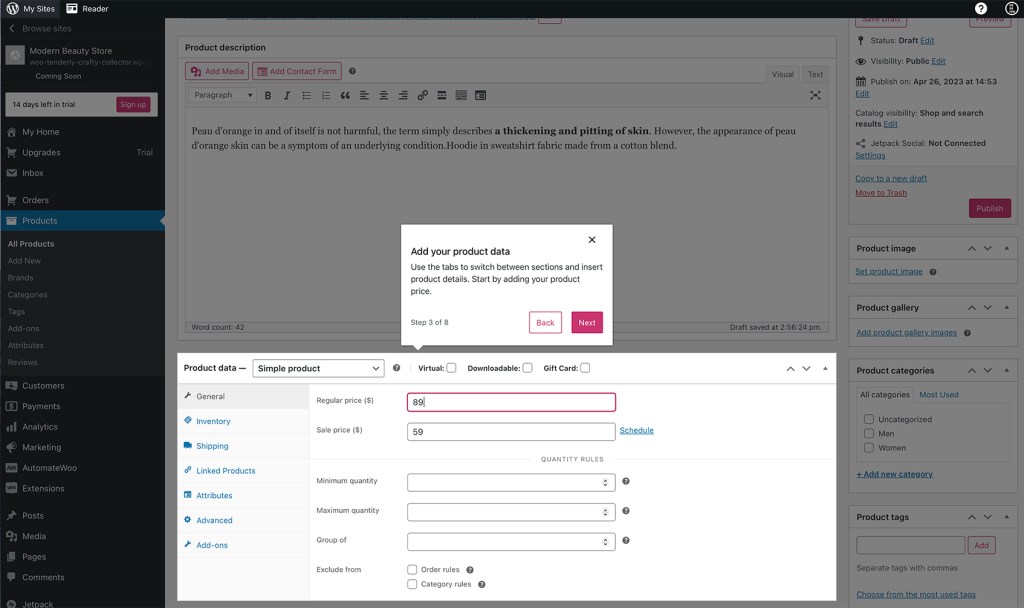Collapse the Product data panel
Viewport: 1024px width, 608px height.
825,368
